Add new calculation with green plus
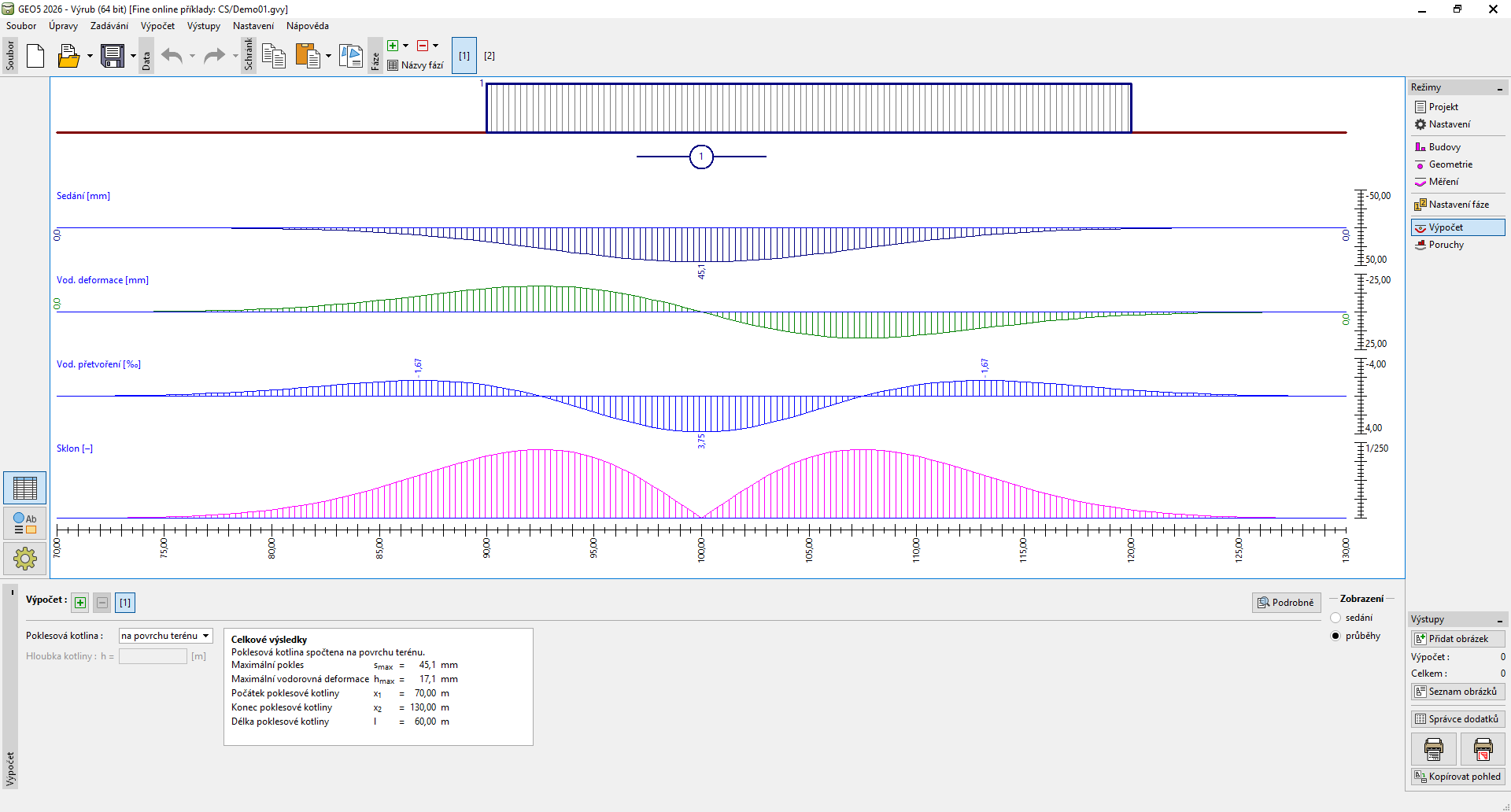Image resolution: width=1511 pixels, height=812 pixels. click(80, 603)
